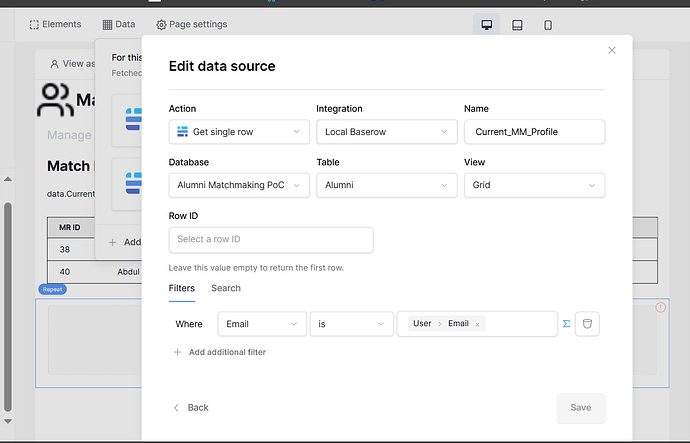The image size is (690, 443).
Task: Delete the Email filter with trash icon
Action: [587, 324]
